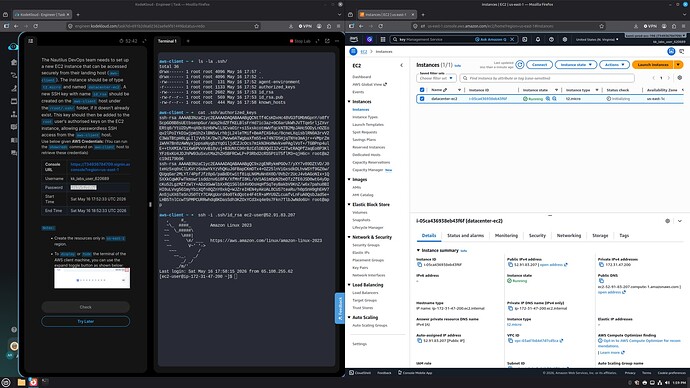Bookmark the AWS console page
The height and width of the screenshot is (388, 690).
[x=602, y=26]
